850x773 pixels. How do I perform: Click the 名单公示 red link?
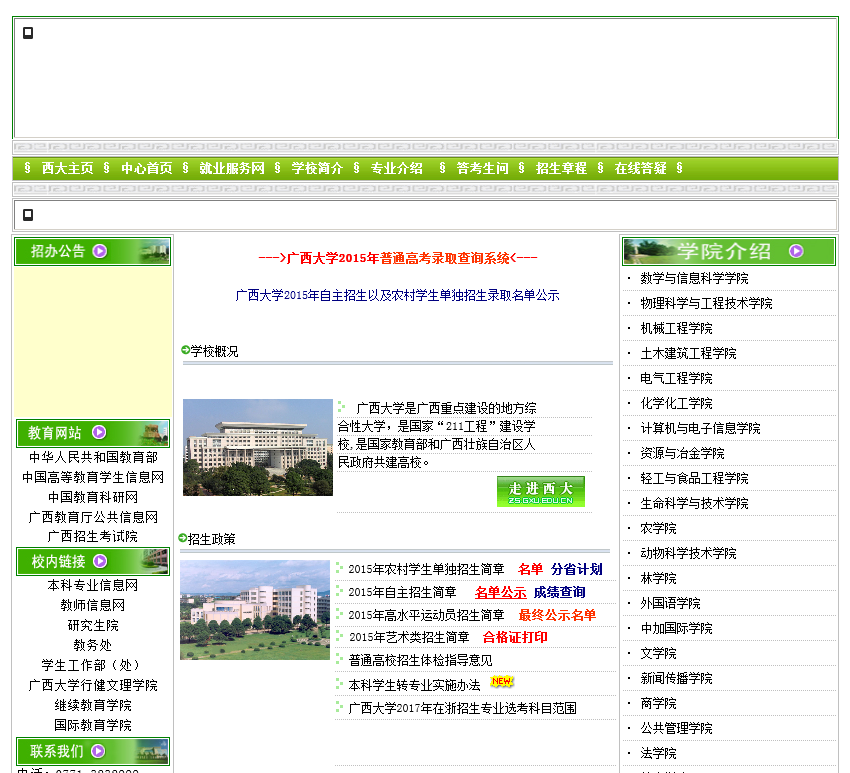coord(500,592)
